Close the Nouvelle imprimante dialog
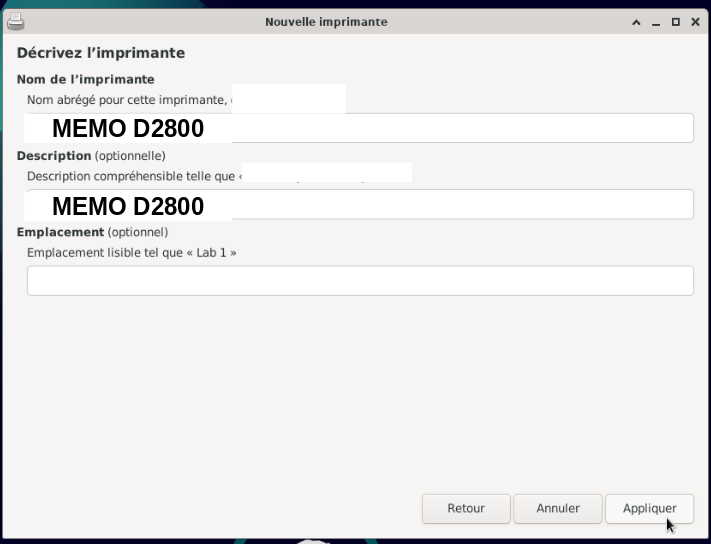 click(695, 22)
